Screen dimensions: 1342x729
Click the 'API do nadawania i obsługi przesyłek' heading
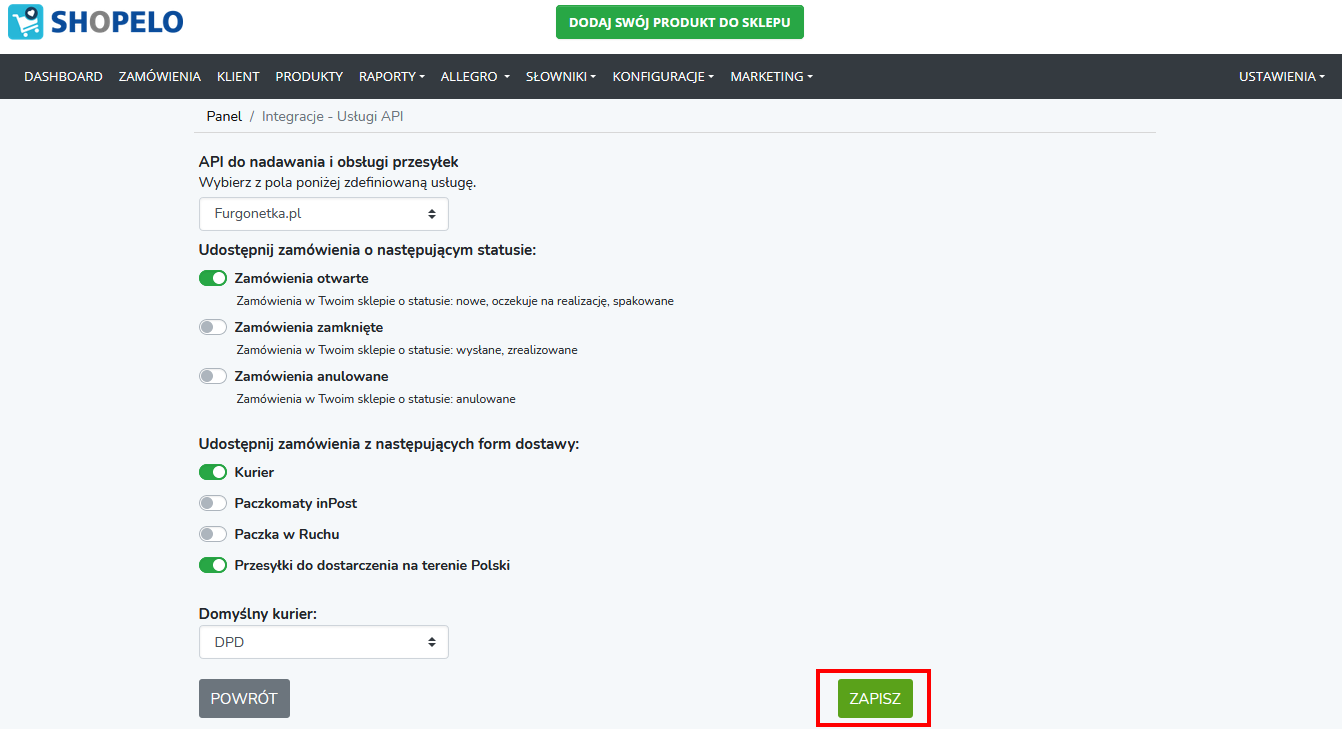329,162
